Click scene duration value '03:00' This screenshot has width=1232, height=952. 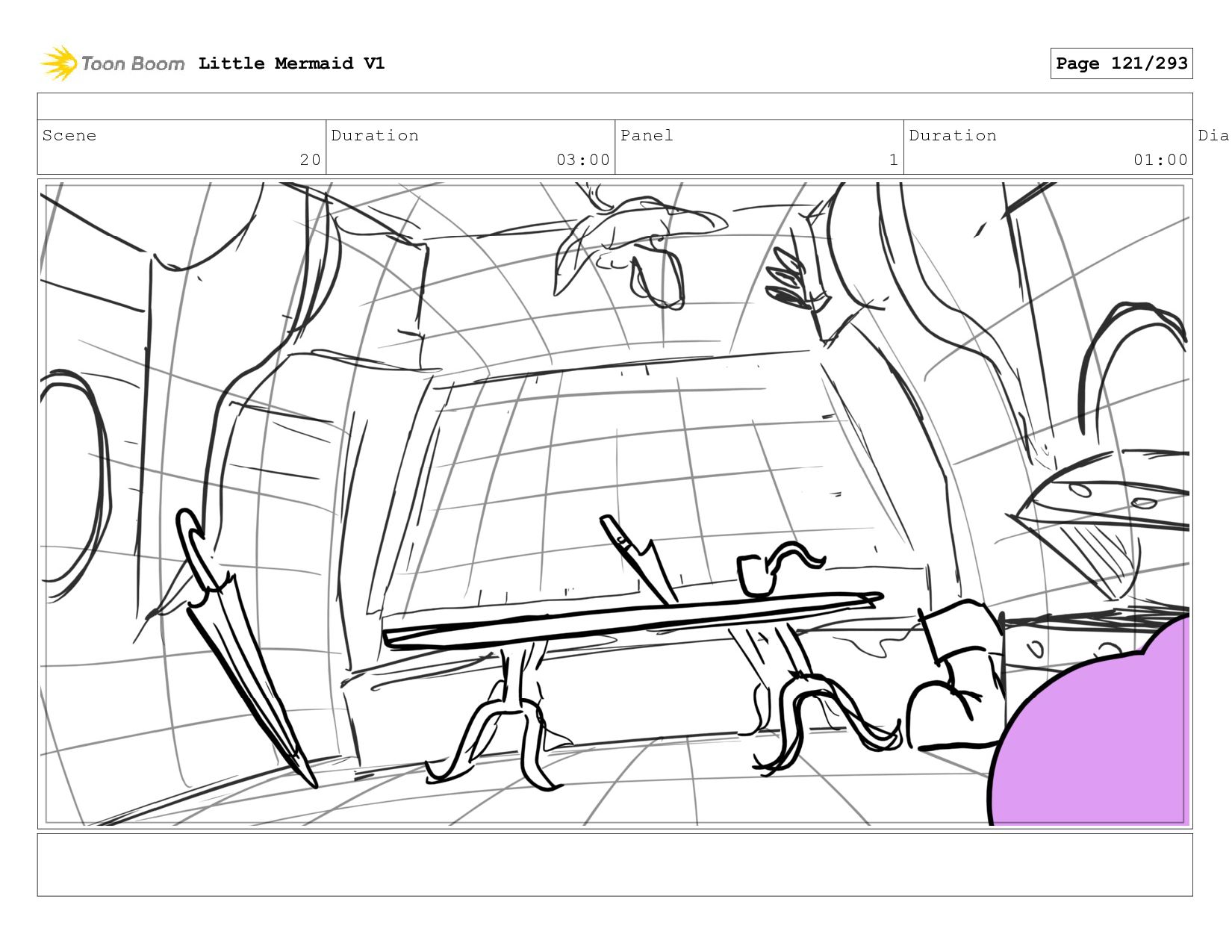coord(582,160)
